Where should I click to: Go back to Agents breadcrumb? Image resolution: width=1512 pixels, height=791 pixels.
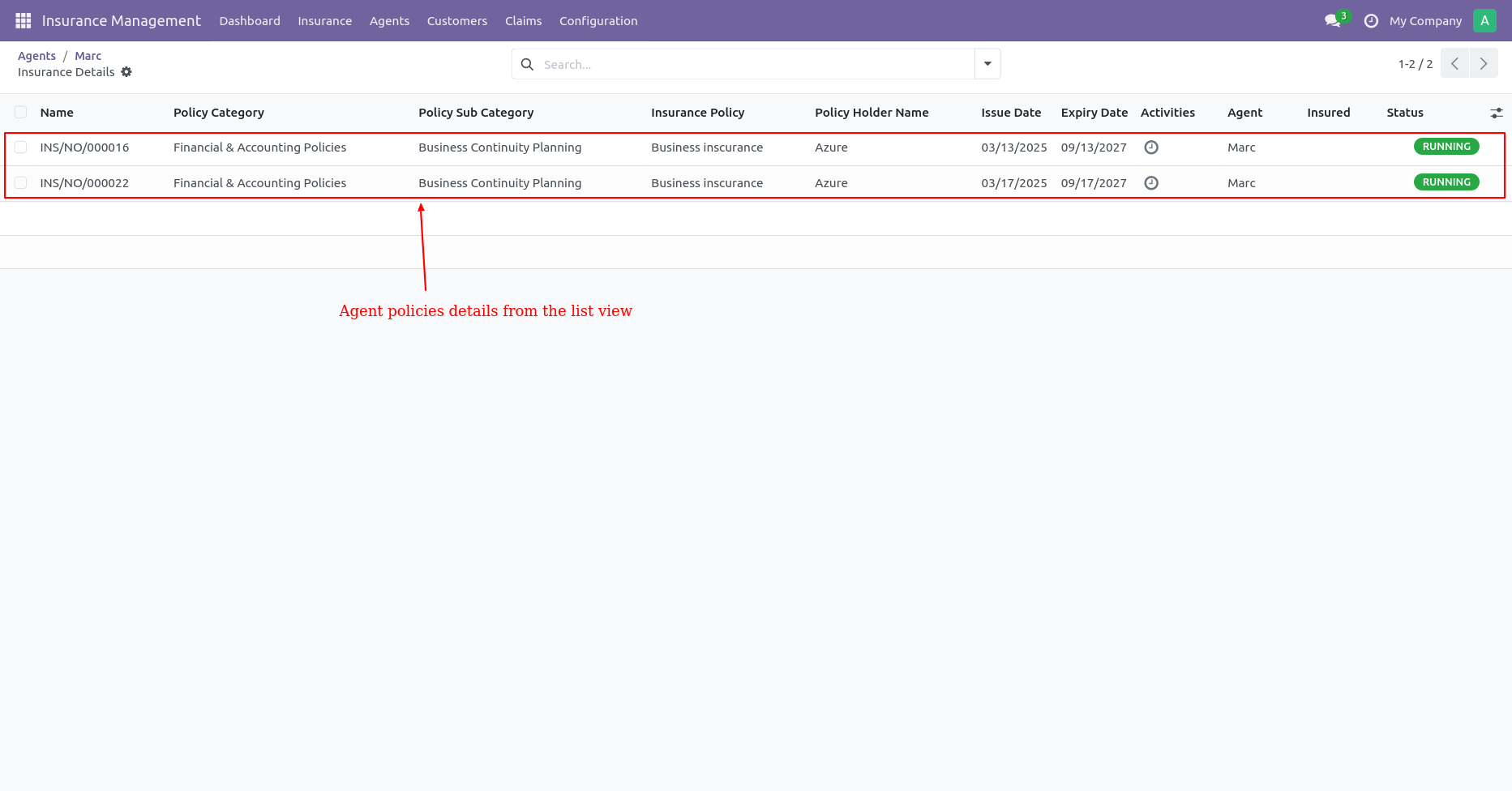pyautogui.click(x=36, y=56)
